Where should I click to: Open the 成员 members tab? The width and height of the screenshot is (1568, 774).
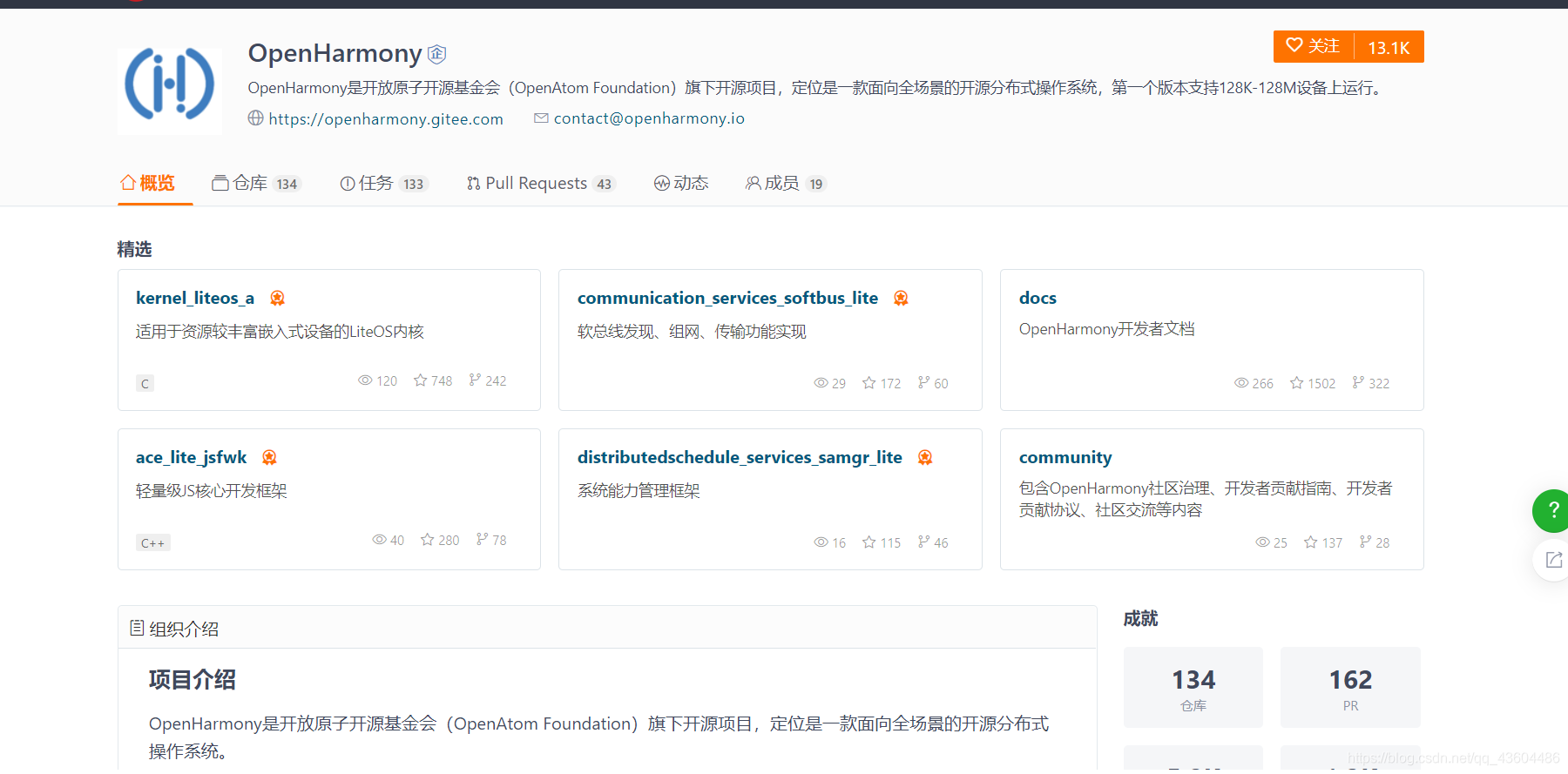(786, 183)
